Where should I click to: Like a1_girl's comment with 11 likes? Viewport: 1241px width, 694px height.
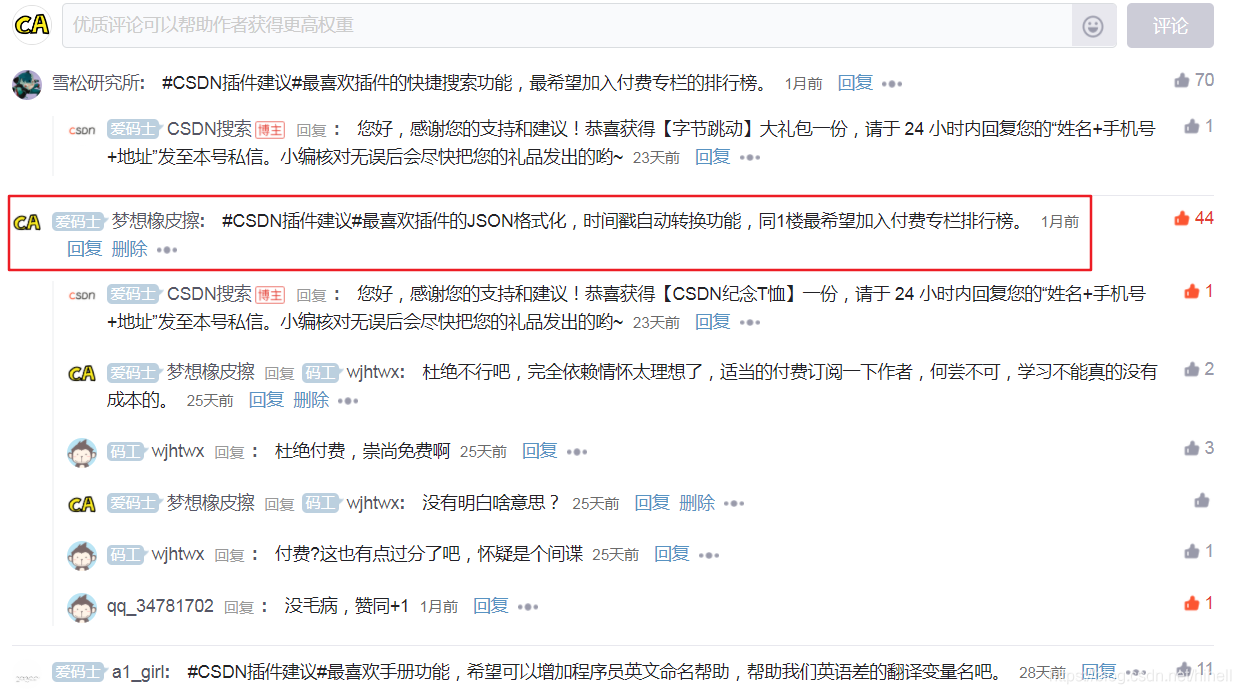click(1186, 667)
